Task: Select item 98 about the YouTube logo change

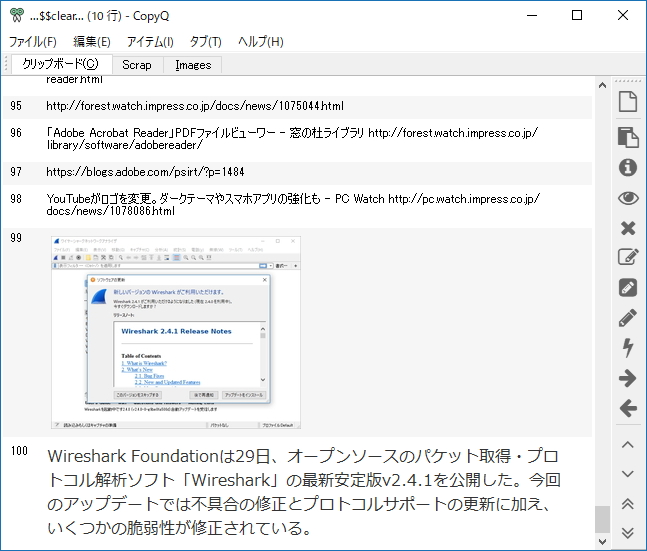Action: [296, 205]
